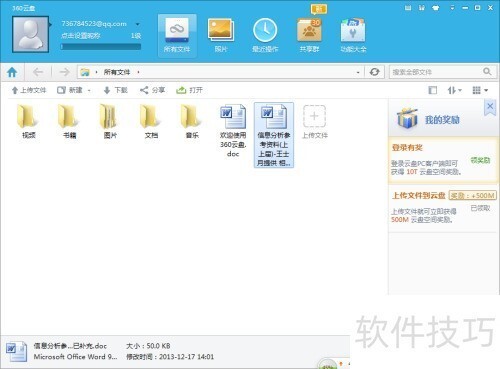
Task: Close the 我的奖励 side panel
Action: coord(490,107)
